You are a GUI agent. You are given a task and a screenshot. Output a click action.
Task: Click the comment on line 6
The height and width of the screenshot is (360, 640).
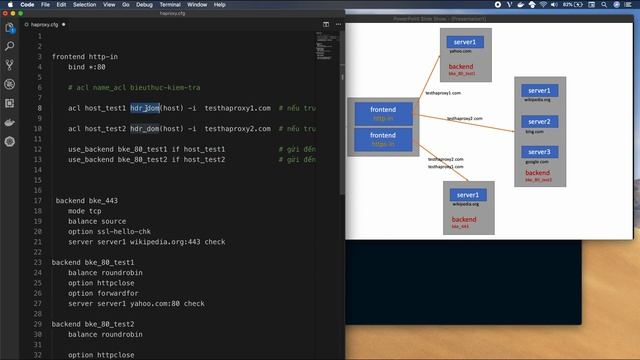click(x=134, y=87)
